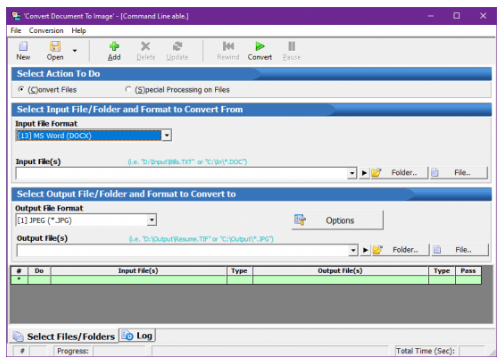Expand the Open button dropdown arrow
This screenshot has height=363, width=503.
[x=75, y=51]
